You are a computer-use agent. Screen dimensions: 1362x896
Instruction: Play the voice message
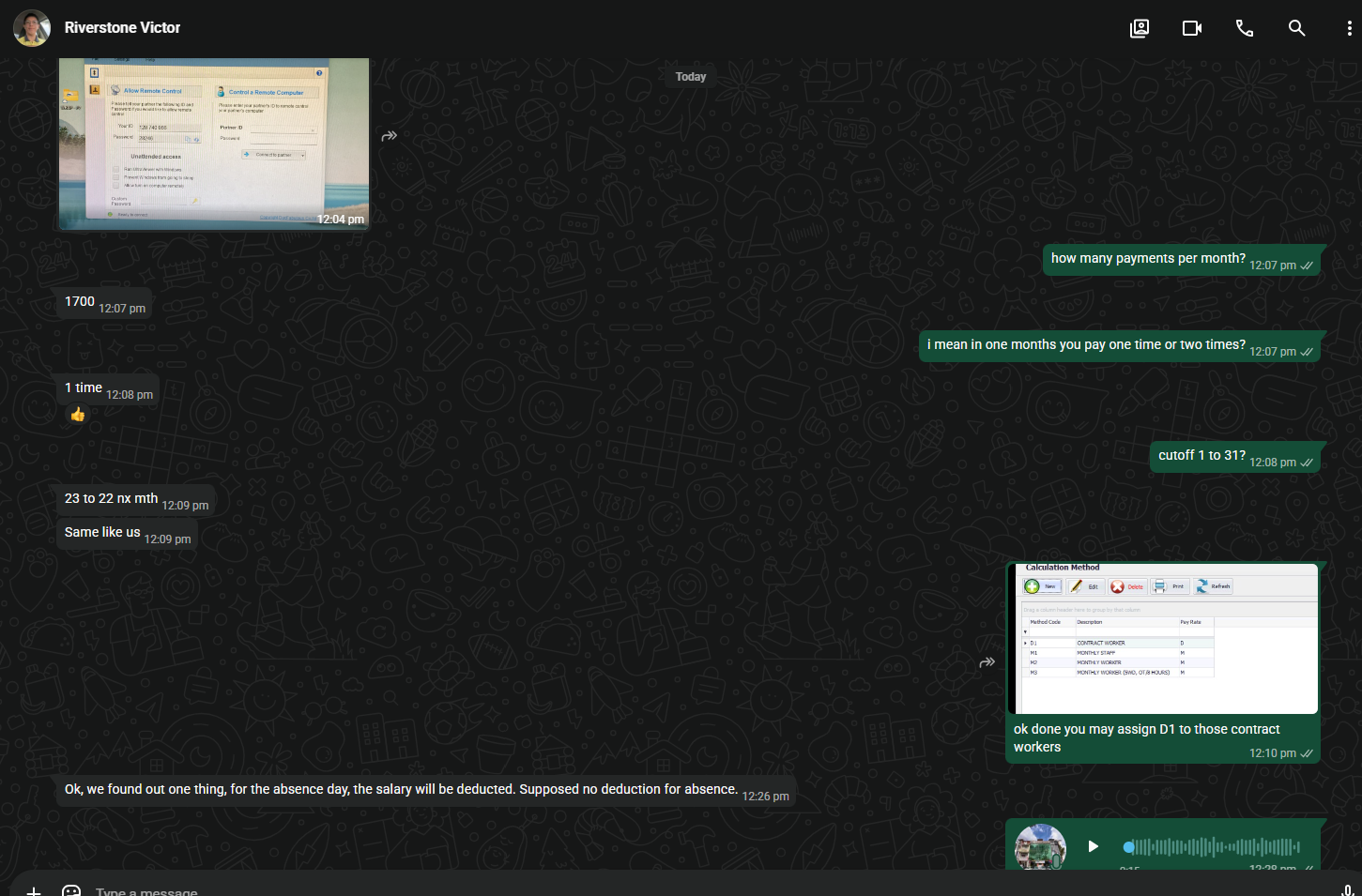tap(1093, 846)
